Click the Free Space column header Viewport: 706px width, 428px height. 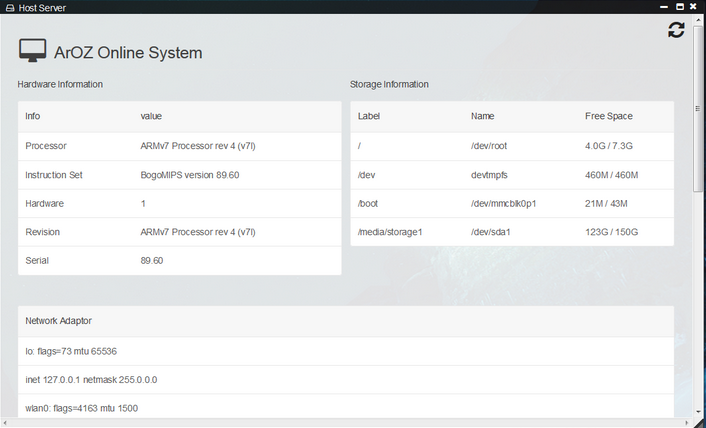pos(608,116)
